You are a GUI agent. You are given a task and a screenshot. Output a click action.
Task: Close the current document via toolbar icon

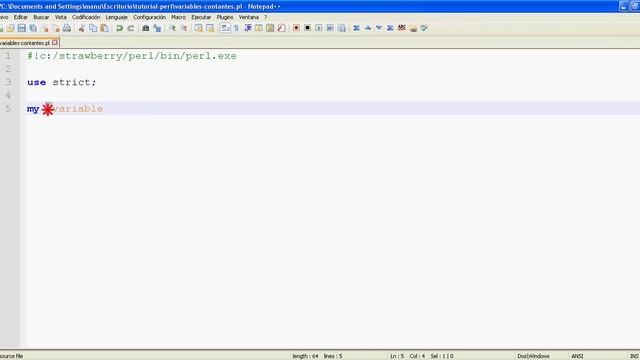pos(44,28)
